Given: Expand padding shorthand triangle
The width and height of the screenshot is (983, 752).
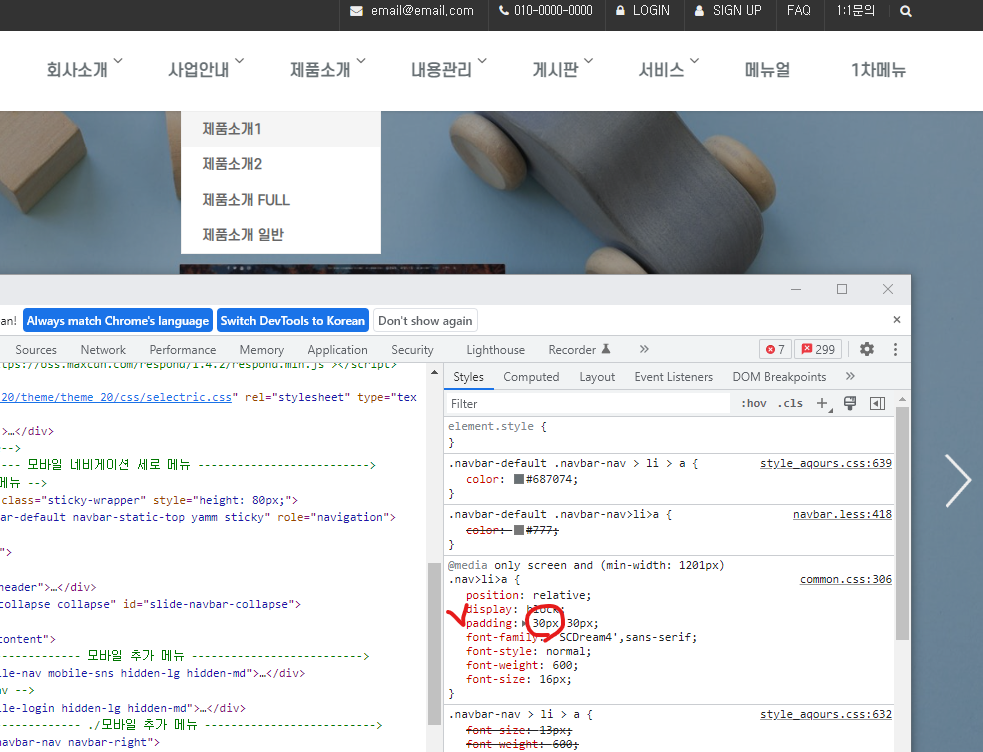Looking at the screenshot, I should [524, 624].
